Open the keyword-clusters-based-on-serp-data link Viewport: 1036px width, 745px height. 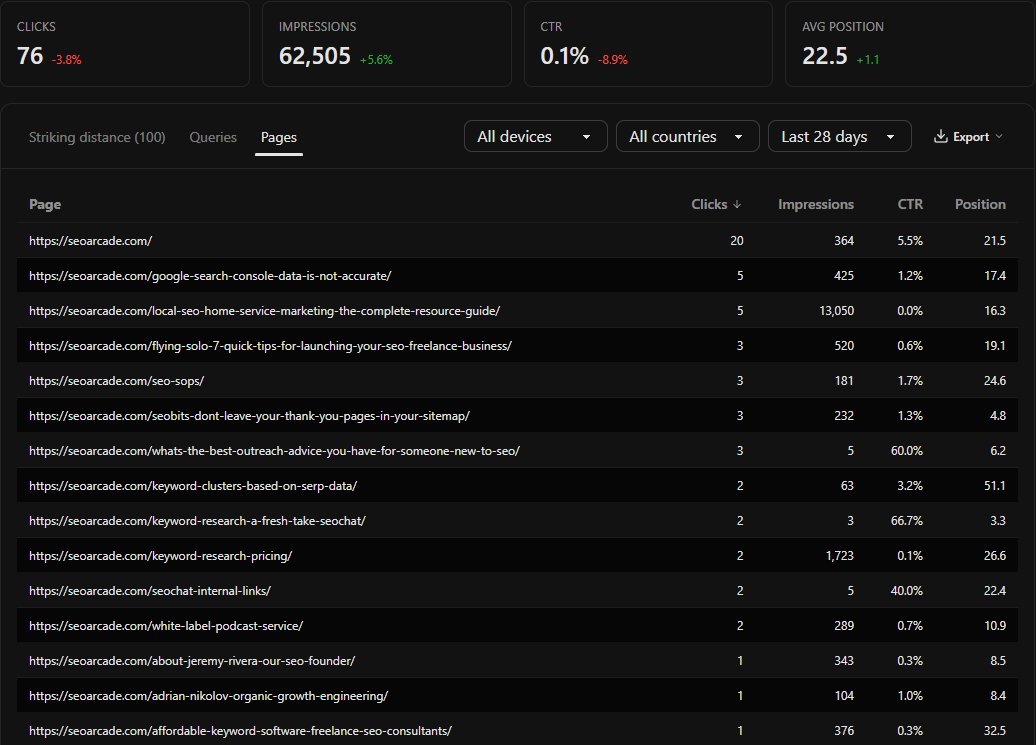193,486
